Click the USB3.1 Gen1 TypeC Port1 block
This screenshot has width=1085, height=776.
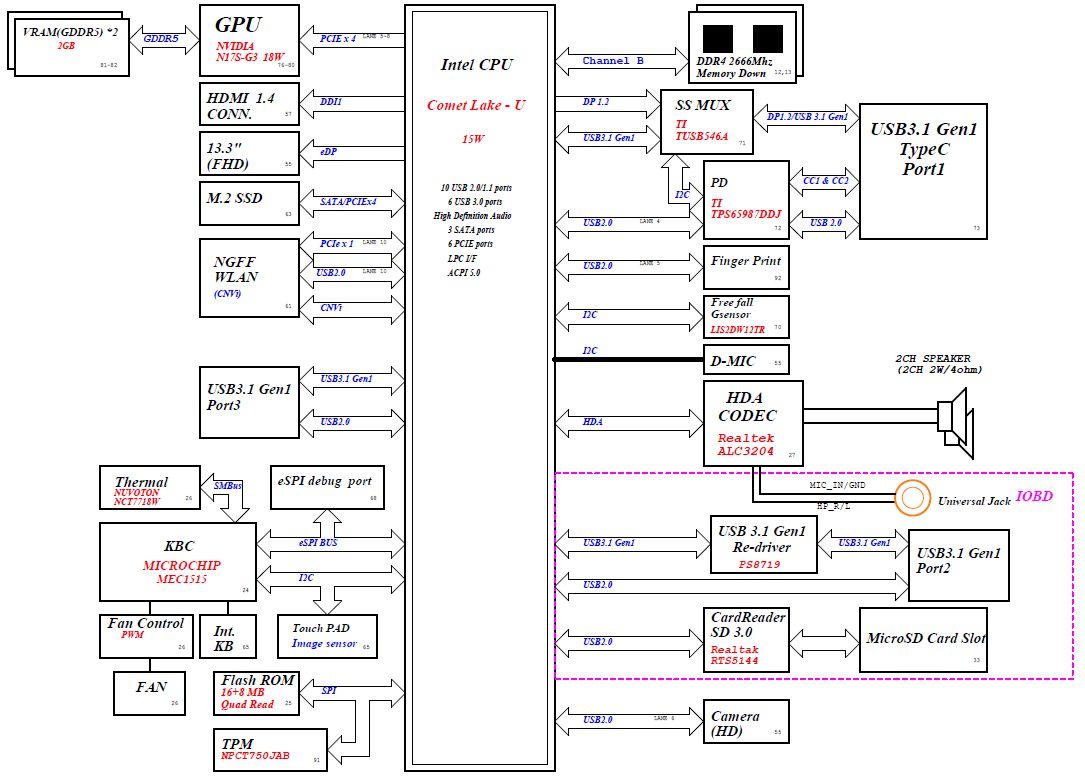tap(922, 171)
